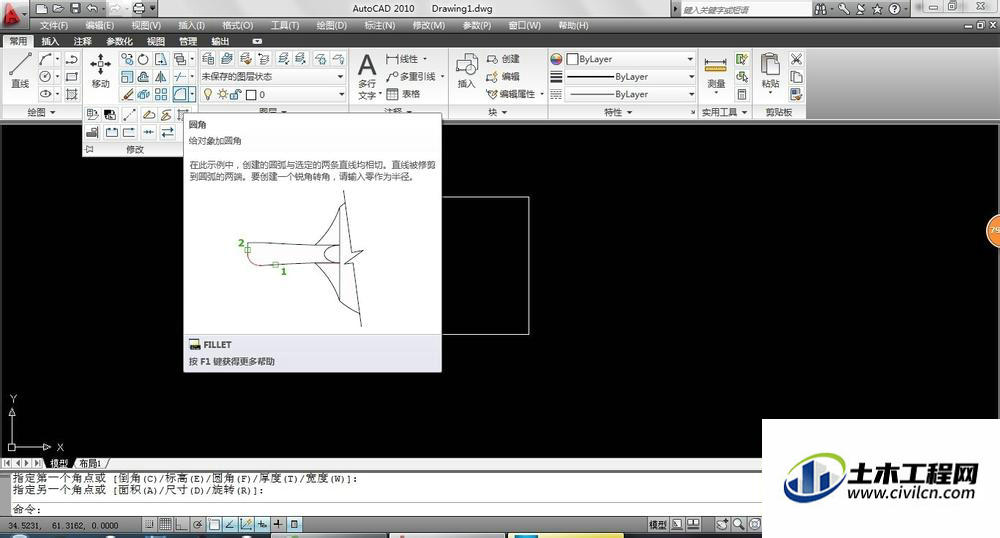
Task: Click the Fillet (圆角) tool icon
Action: 180,94
